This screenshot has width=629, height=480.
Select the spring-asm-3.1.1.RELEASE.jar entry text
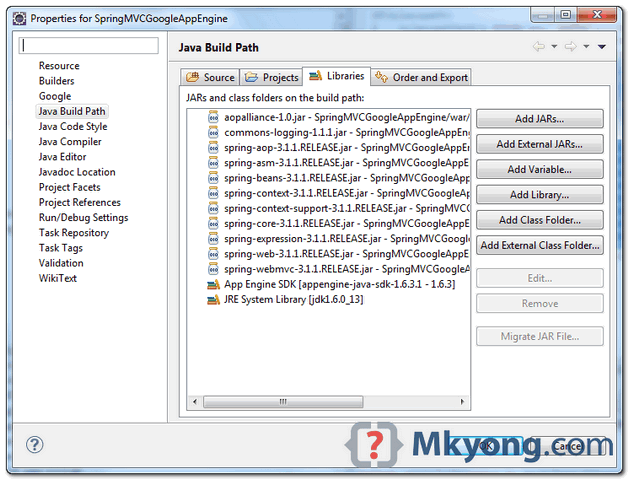pos(347,163)
